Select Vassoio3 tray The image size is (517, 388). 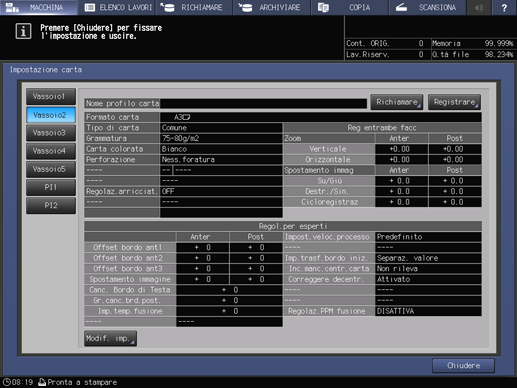coord(51,133)
